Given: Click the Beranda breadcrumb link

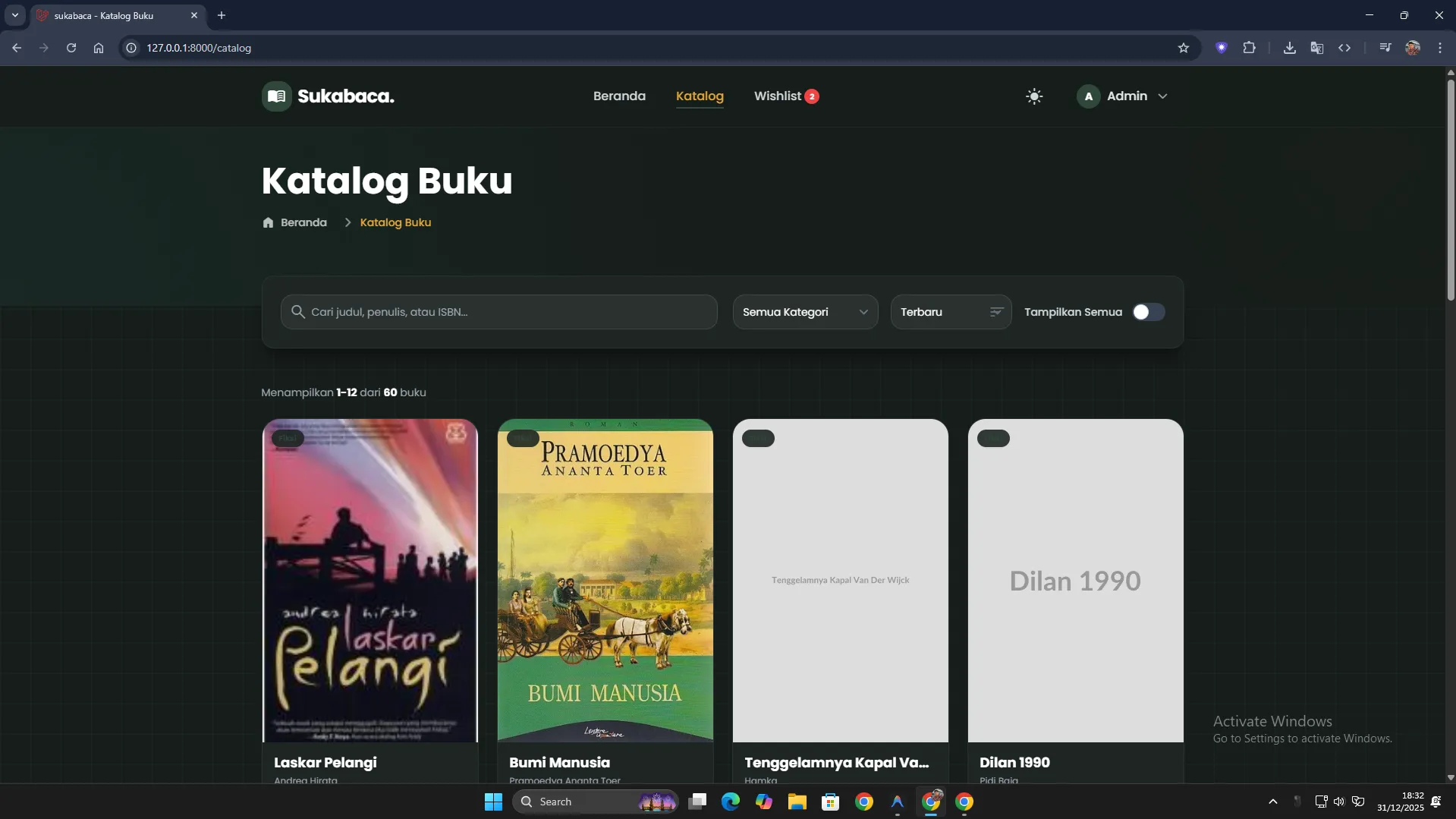Looking at the screenshot, I should pyautogui.click(x=303, y=222).
